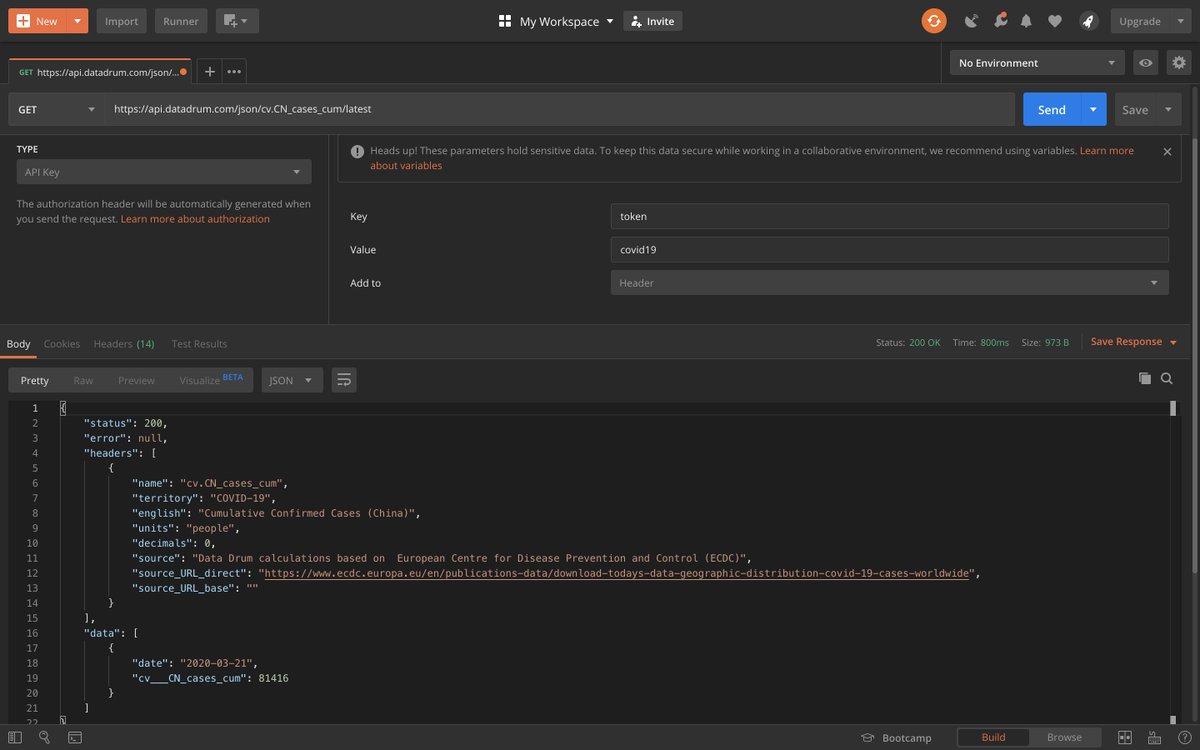The width and height of the screenshot is (1200, 750).
Task: Click the Import button
Action: [x=122, y=21]
